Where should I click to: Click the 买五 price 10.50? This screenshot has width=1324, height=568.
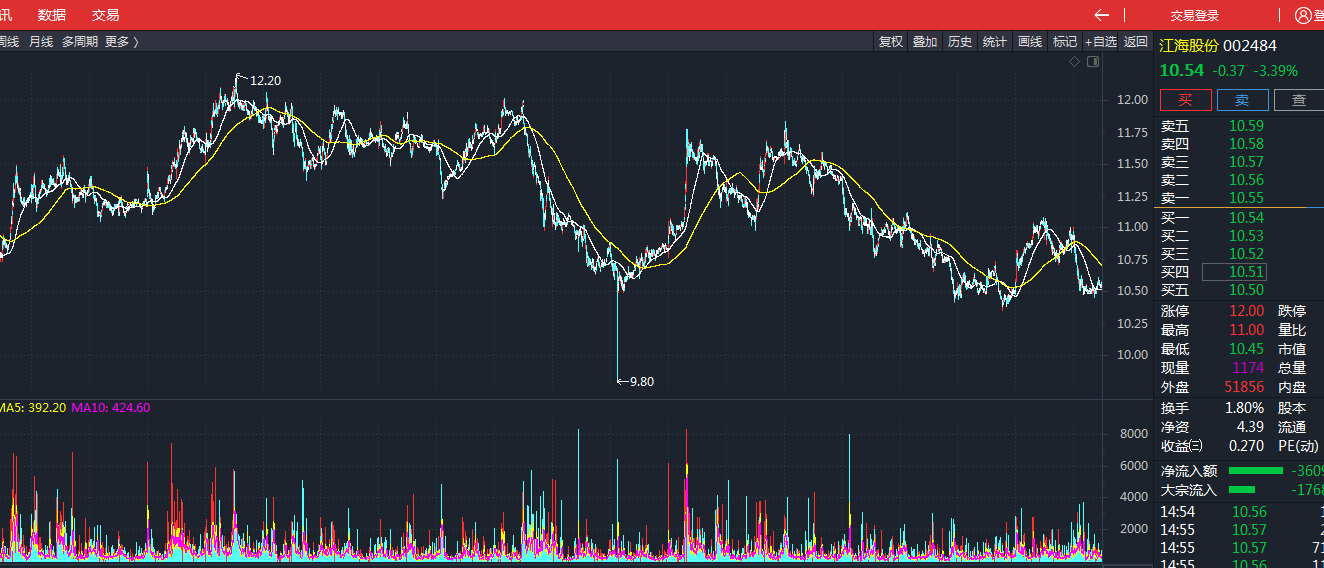1247,290
